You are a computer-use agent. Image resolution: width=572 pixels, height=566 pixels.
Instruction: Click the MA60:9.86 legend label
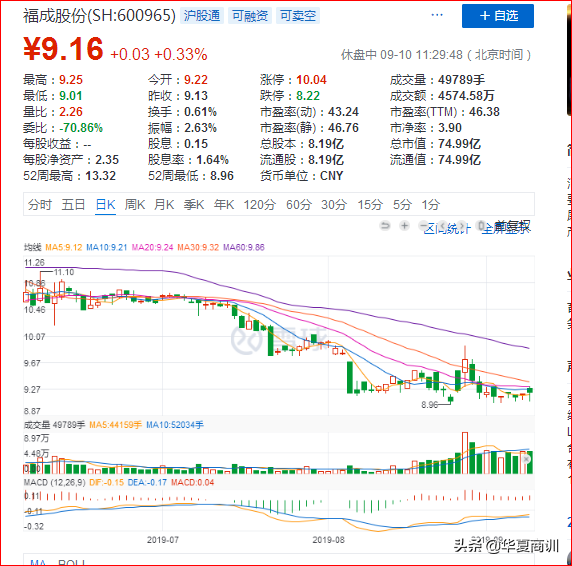tap(244, 247)
